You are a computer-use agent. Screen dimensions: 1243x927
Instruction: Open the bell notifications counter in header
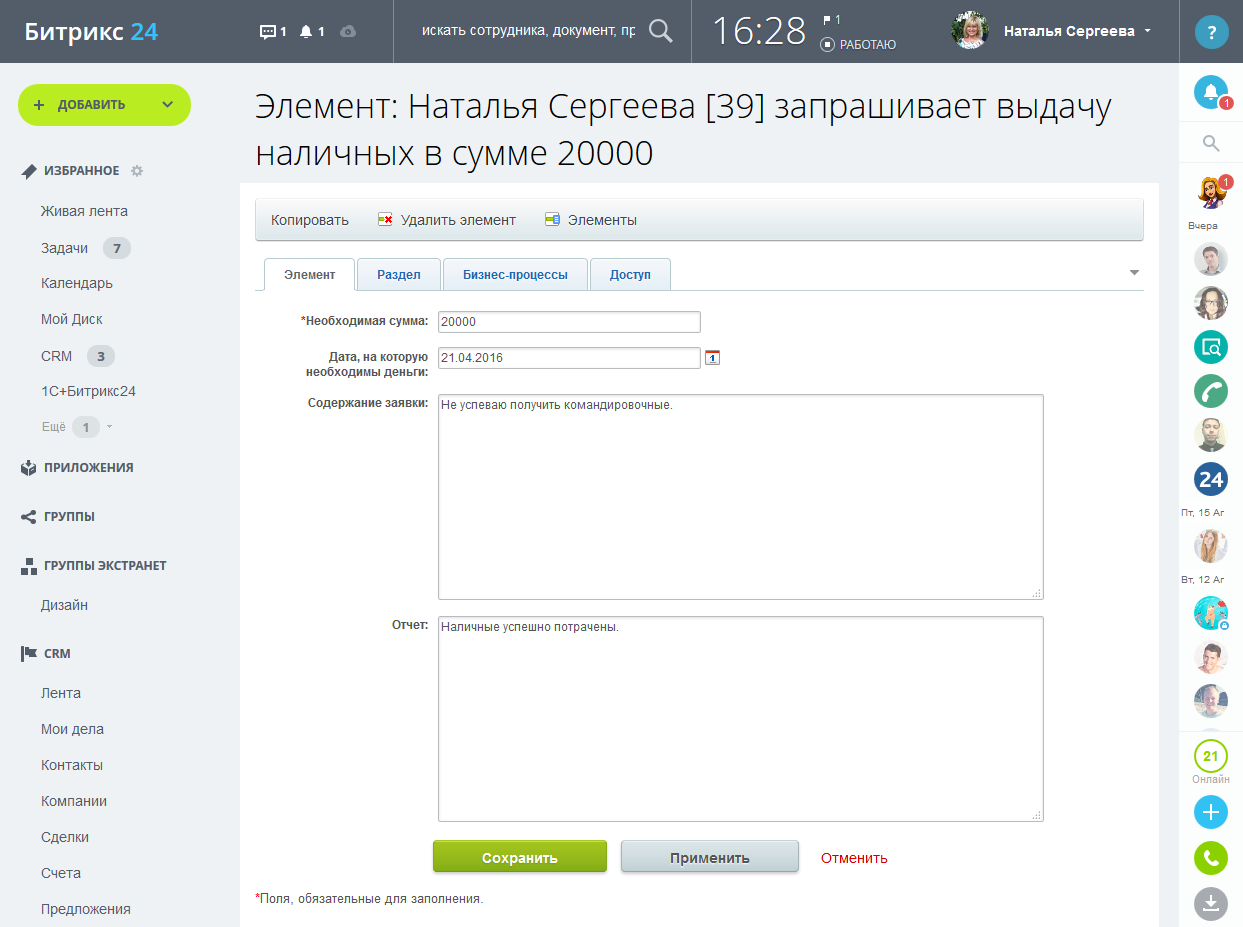[x=312, y=32]
